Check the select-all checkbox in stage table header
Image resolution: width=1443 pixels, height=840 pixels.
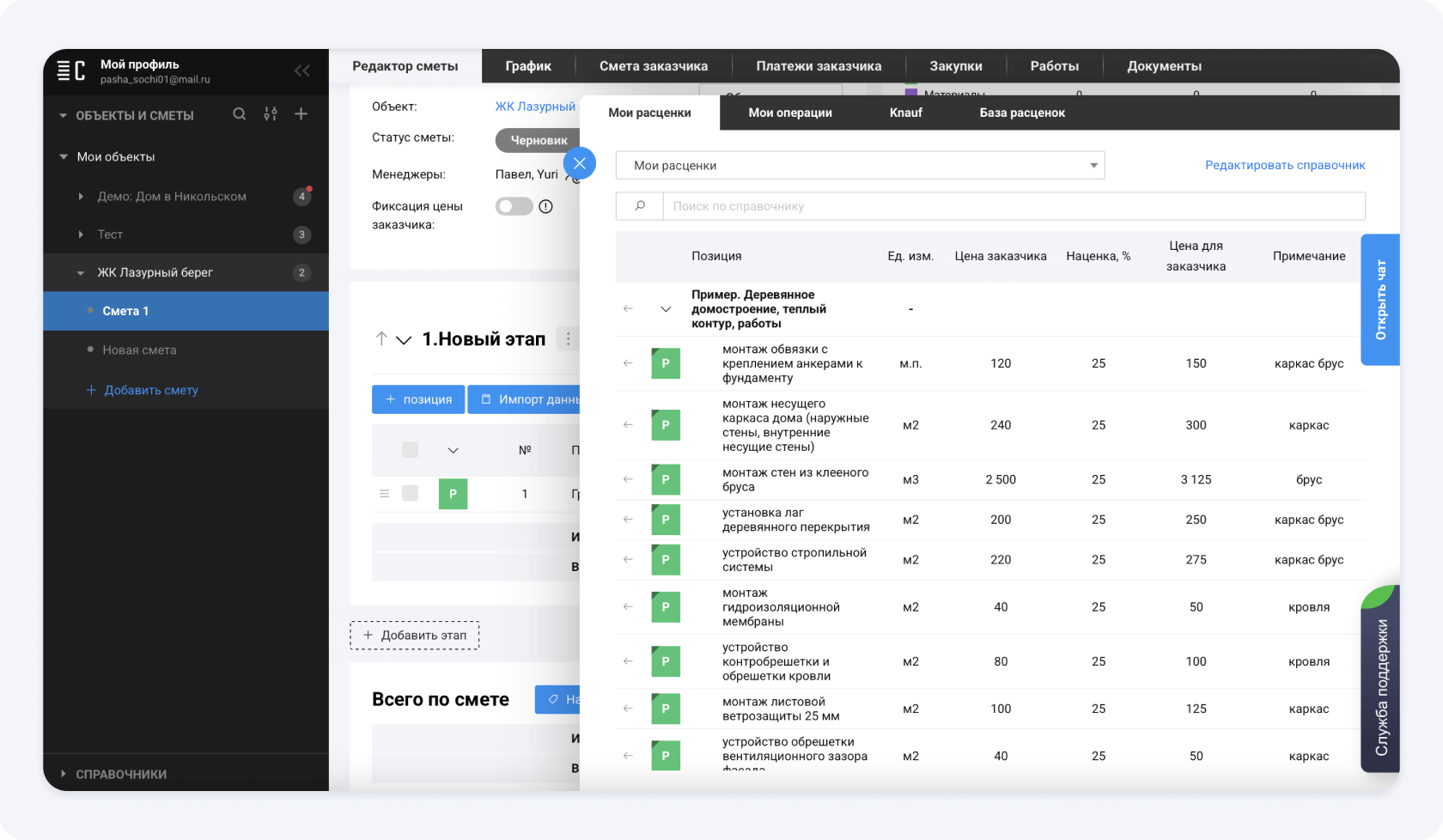(410, 450)
